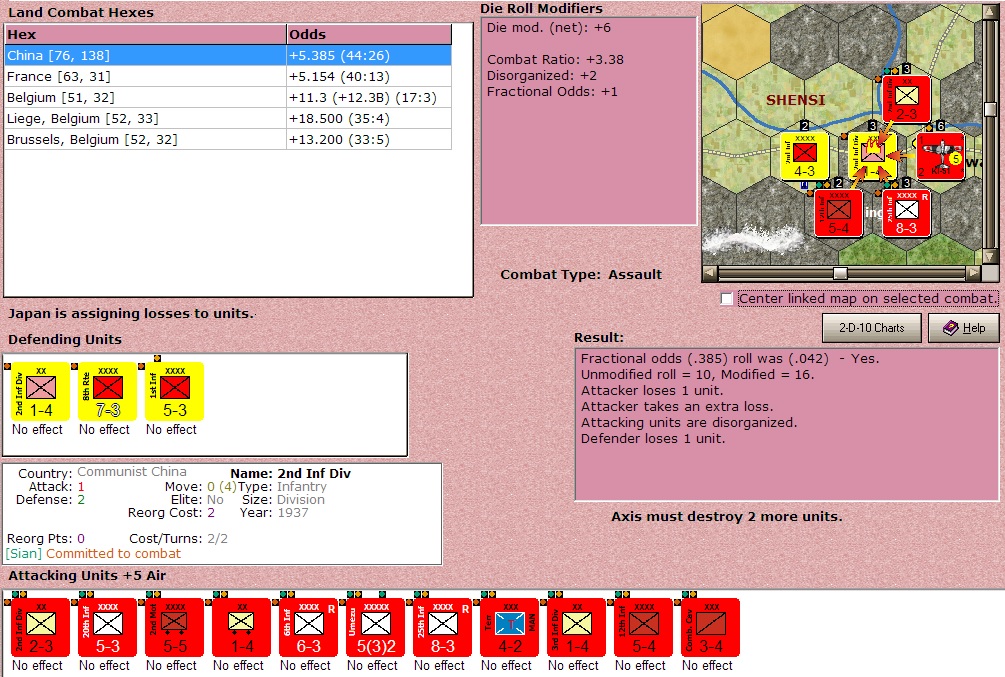The height and width of the screenshot is (677, 1005).
Task: Click the 5-4 red unit on the map
Action: coord(838,213)
